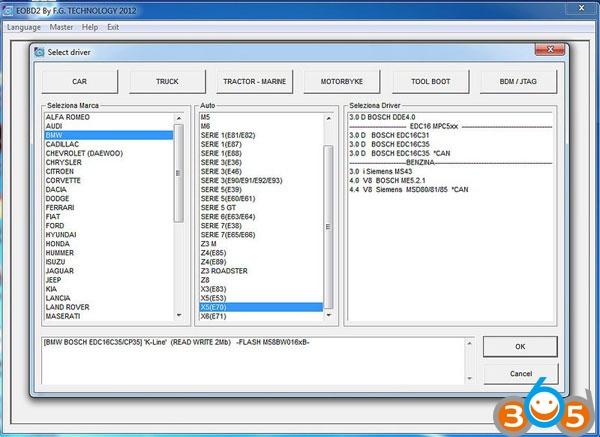
Task: Close the Select driver dialog
Action: tap(549, 49)
